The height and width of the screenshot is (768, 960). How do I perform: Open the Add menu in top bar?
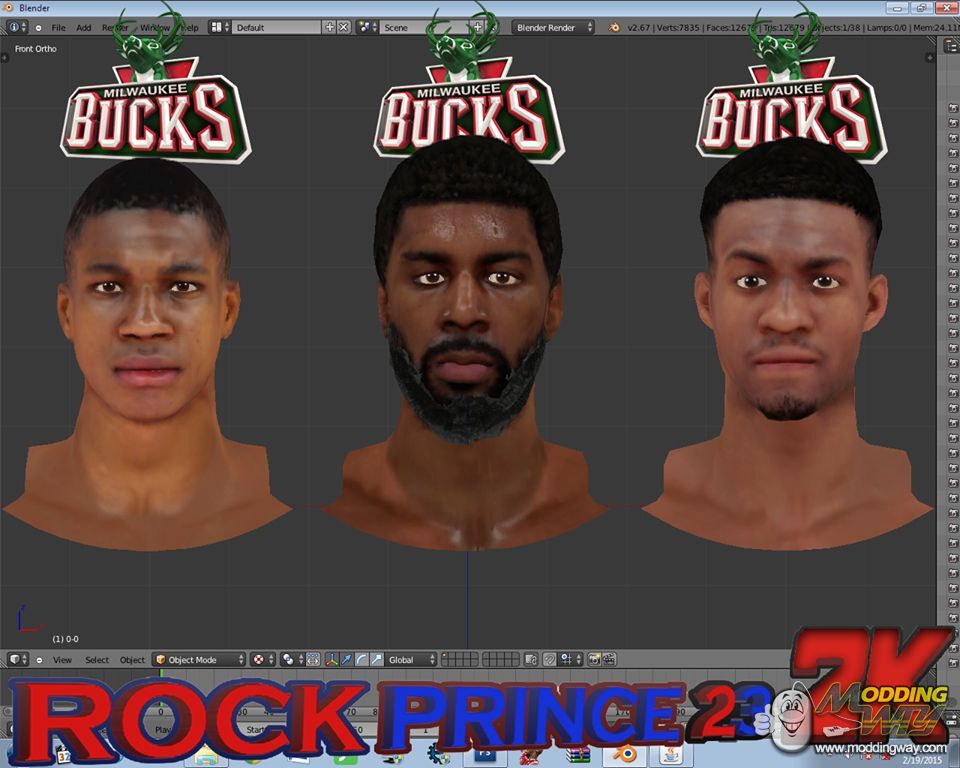[83, 27]
